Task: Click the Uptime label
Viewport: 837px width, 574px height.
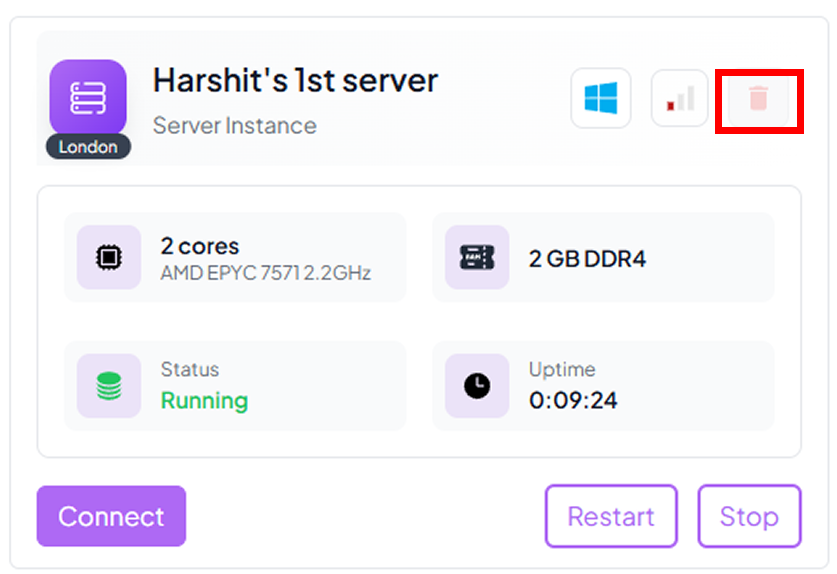Action: click(x=561, y=370)
